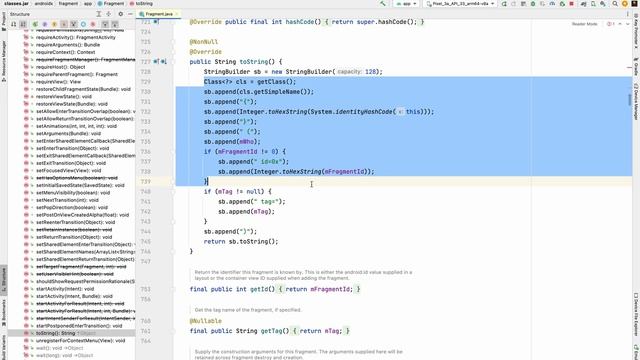The width and height of the screenshot is (640, 360).
Task: Open the Bookmarks tool window
Action: (4, 312)
